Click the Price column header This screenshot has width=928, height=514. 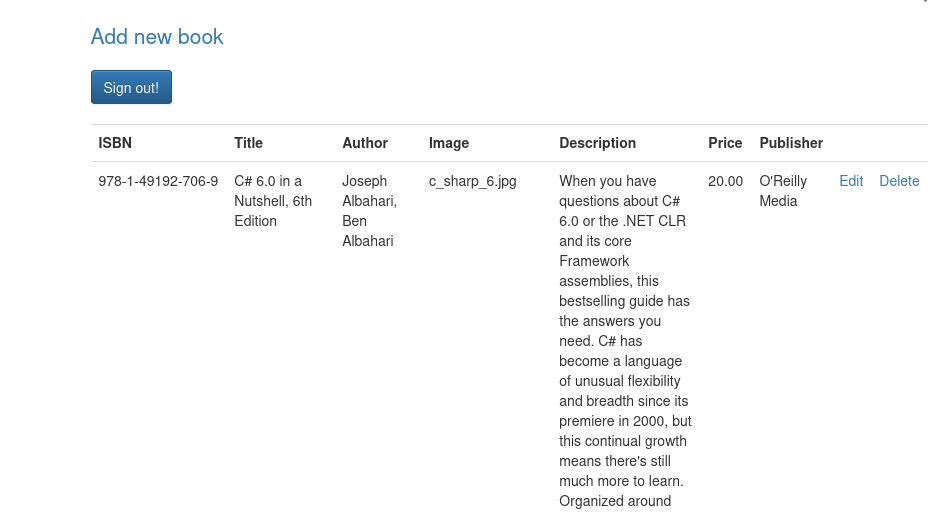pyautogui.click(x=725, y=143)
